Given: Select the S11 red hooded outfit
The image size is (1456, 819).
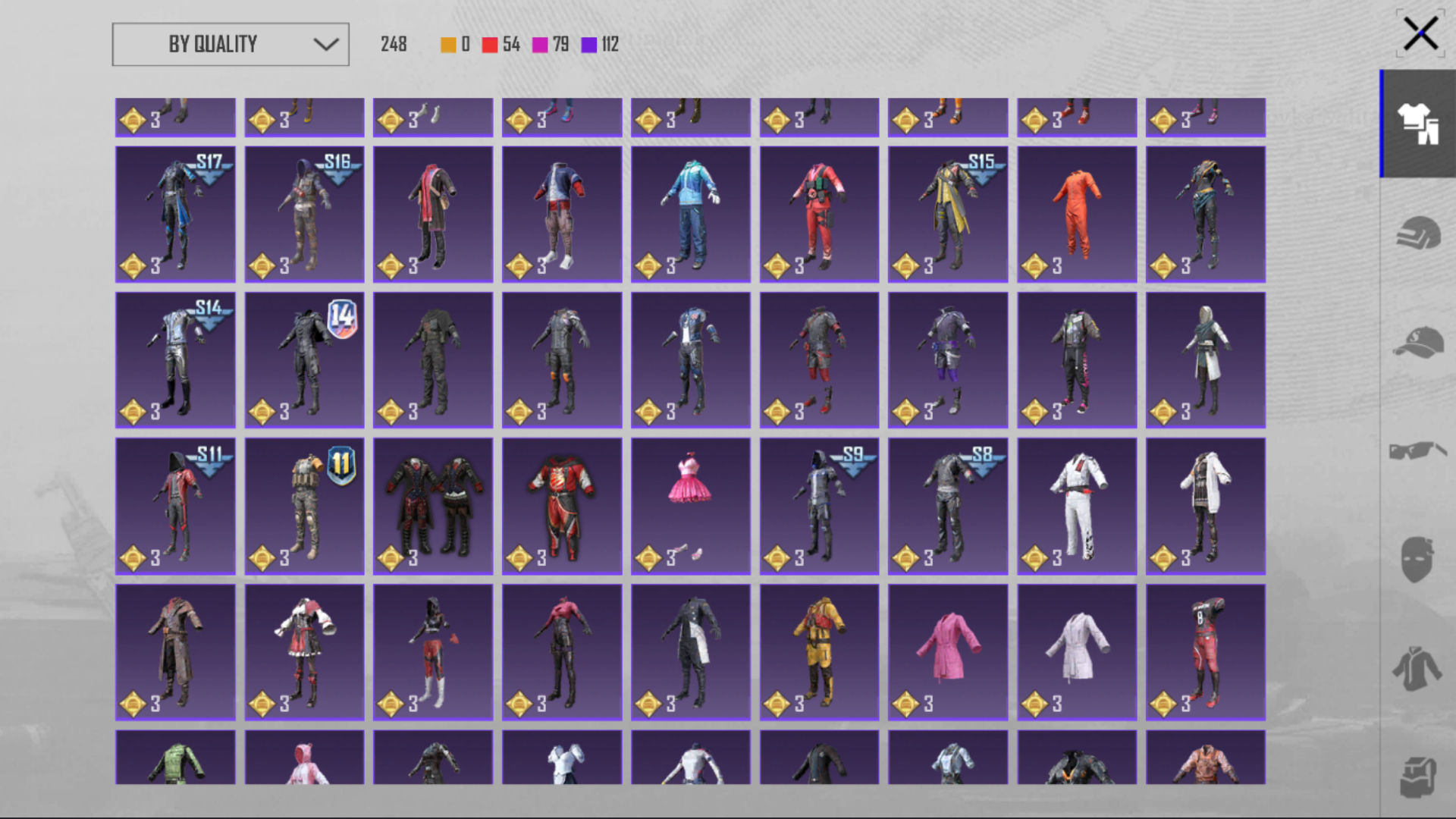Looking at the screenshot, I should click(x=175, y=506).
